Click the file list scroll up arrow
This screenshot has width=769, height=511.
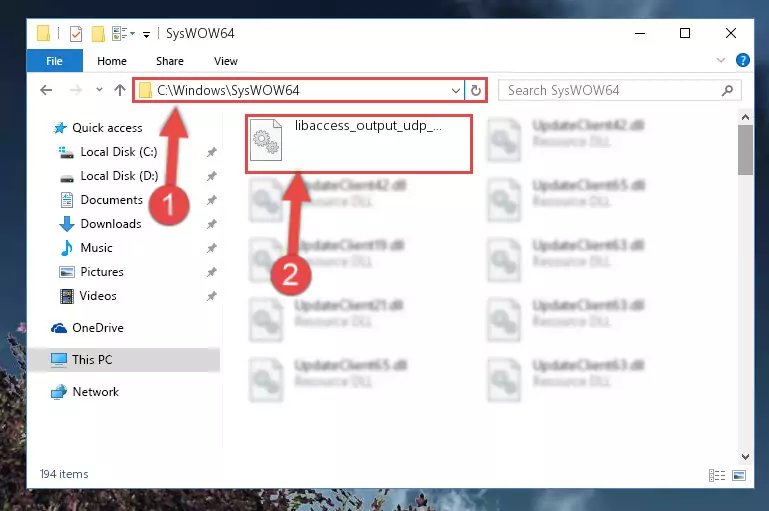pyautogui.click(x=745, y=117)
